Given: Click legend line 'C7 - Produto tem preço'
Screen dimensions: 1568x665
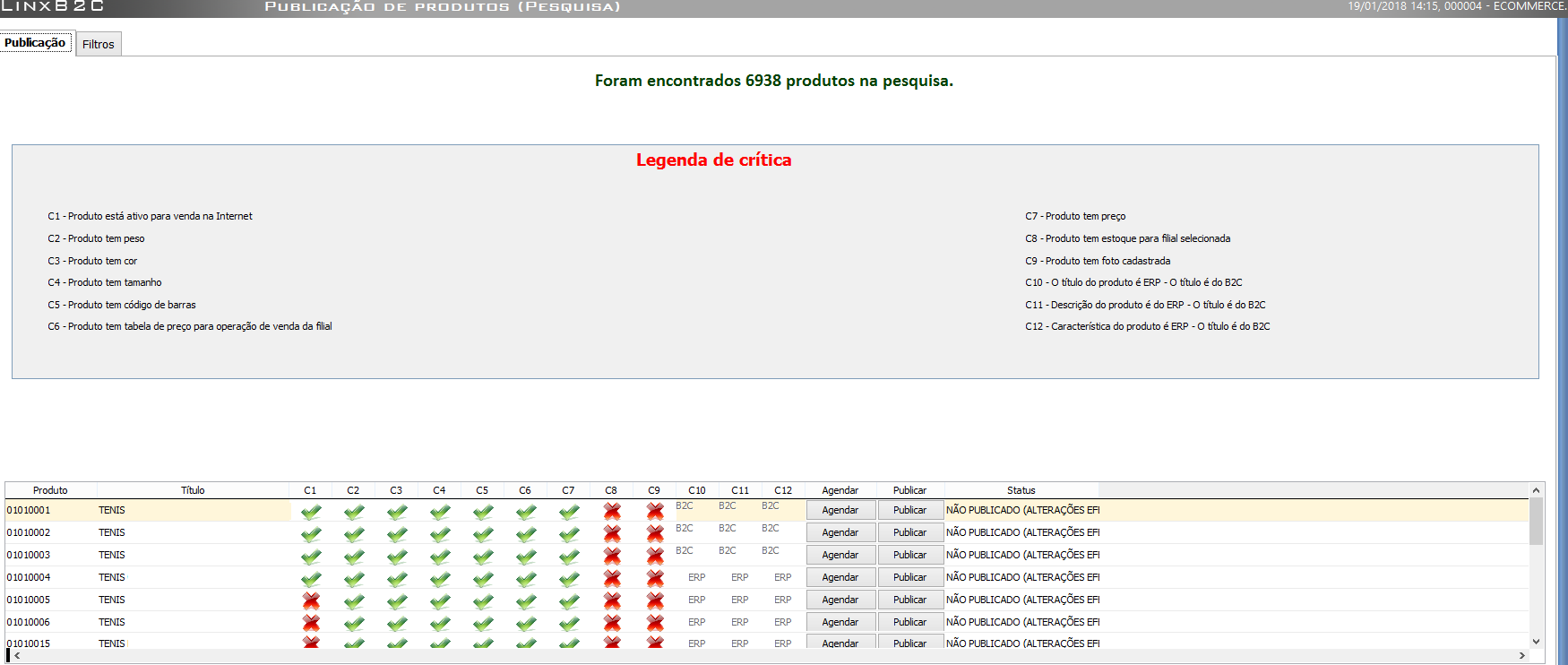Looking at the screenshot, I should pyautogui.click(x=1075, y=216).
